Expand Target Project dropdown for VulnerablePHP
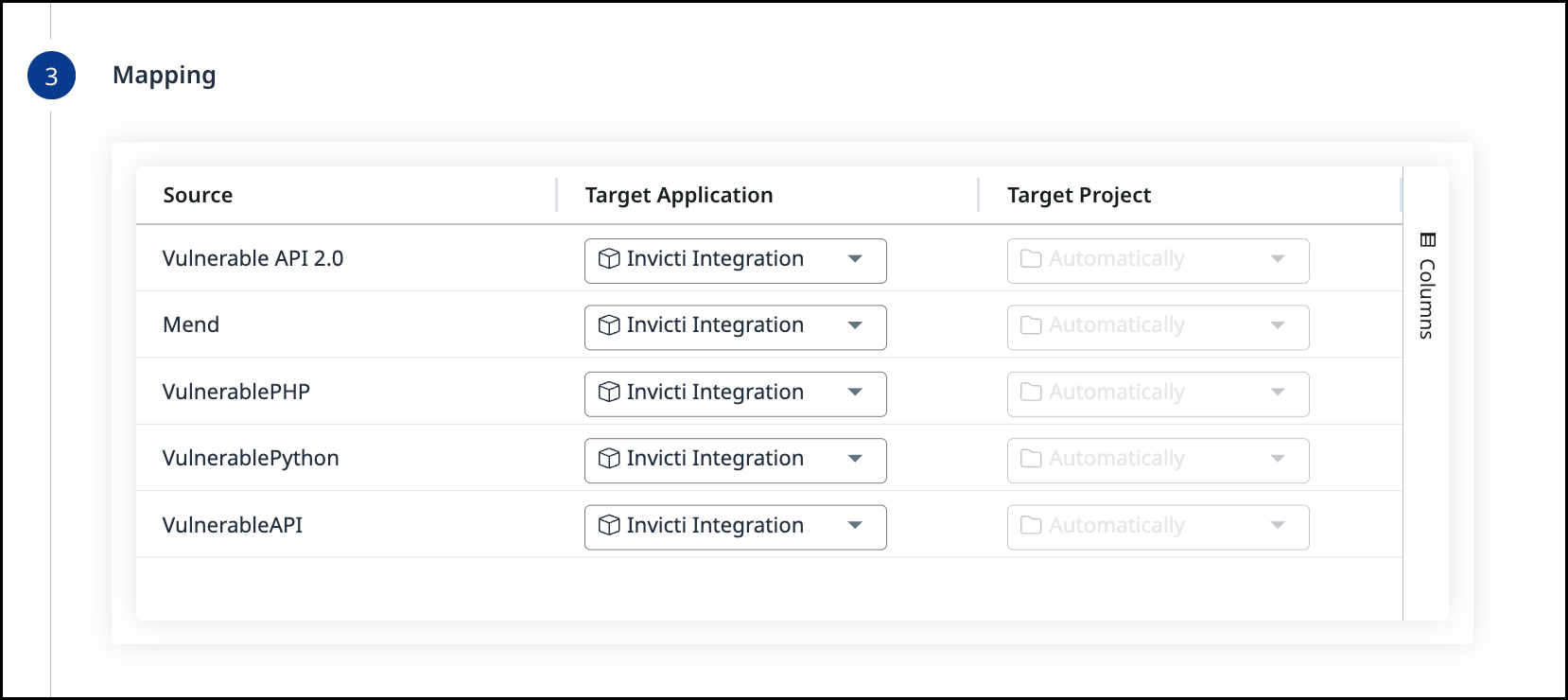The width and height of the screenshot is (1568, 700). click(x=1278, y=393)
